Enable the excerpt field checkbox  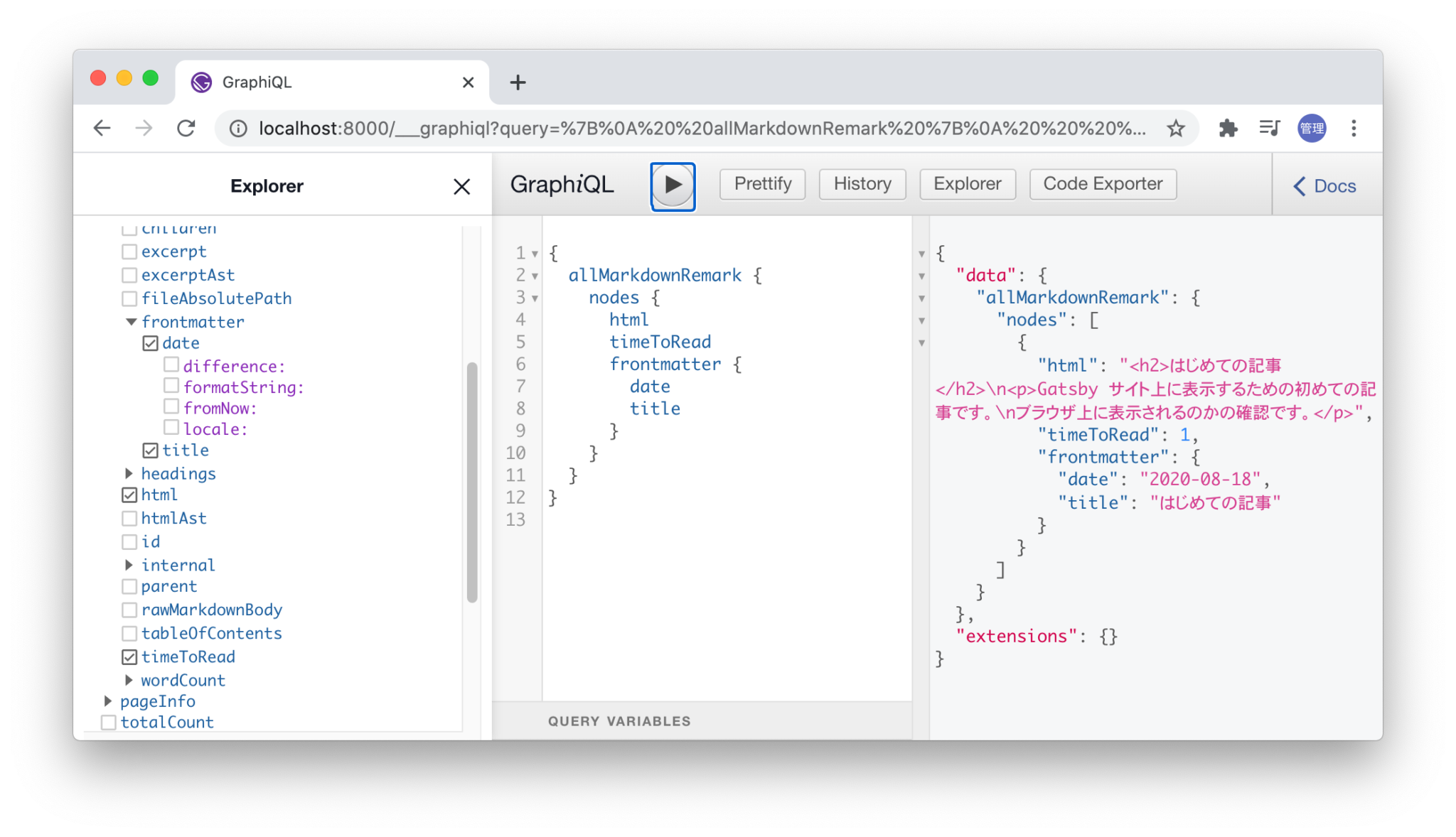(x=129, y=252)
